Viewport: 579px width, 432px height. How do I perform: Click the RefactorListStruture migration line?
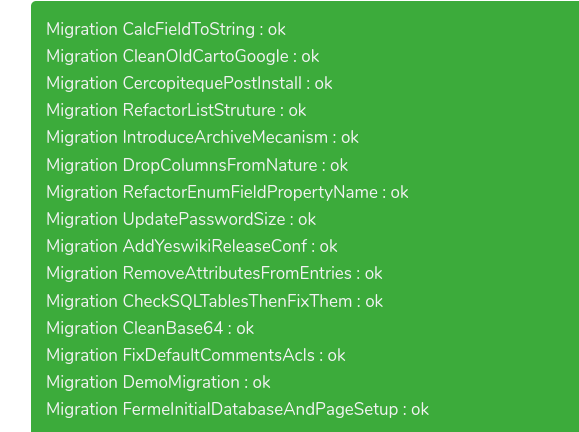click(x=176, y=110)
